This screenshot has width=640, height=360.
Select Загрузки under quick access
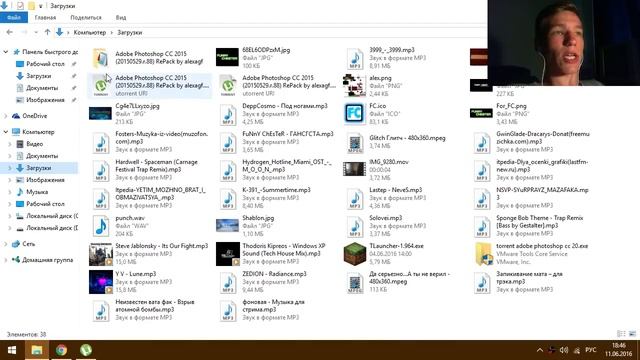pyautogui.click(x=38, y=76)
